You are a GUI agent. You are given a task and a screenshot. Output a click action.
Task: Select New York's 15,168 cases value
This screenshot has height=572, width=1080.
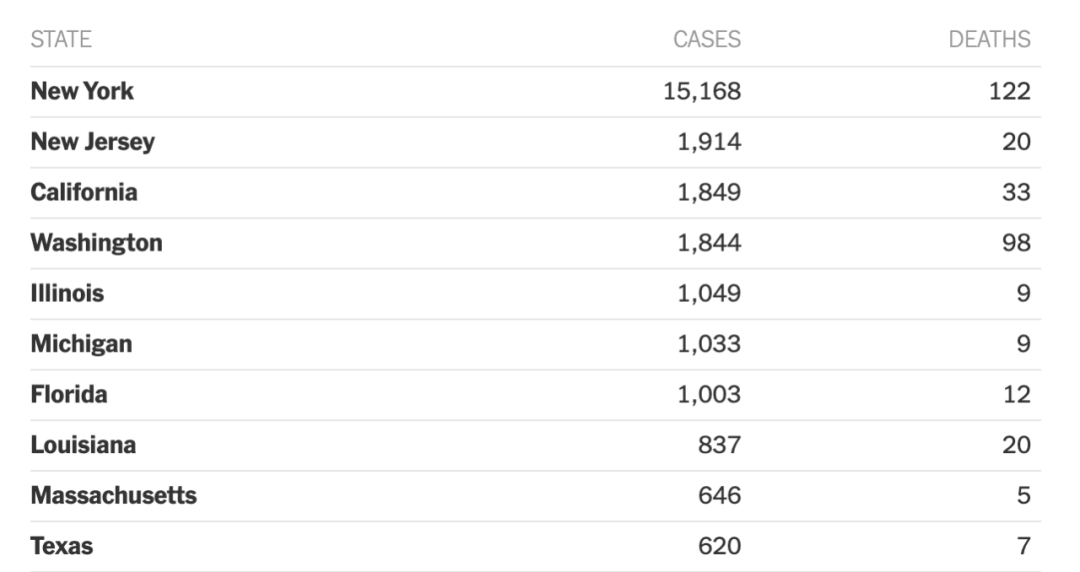pos(701,91)
